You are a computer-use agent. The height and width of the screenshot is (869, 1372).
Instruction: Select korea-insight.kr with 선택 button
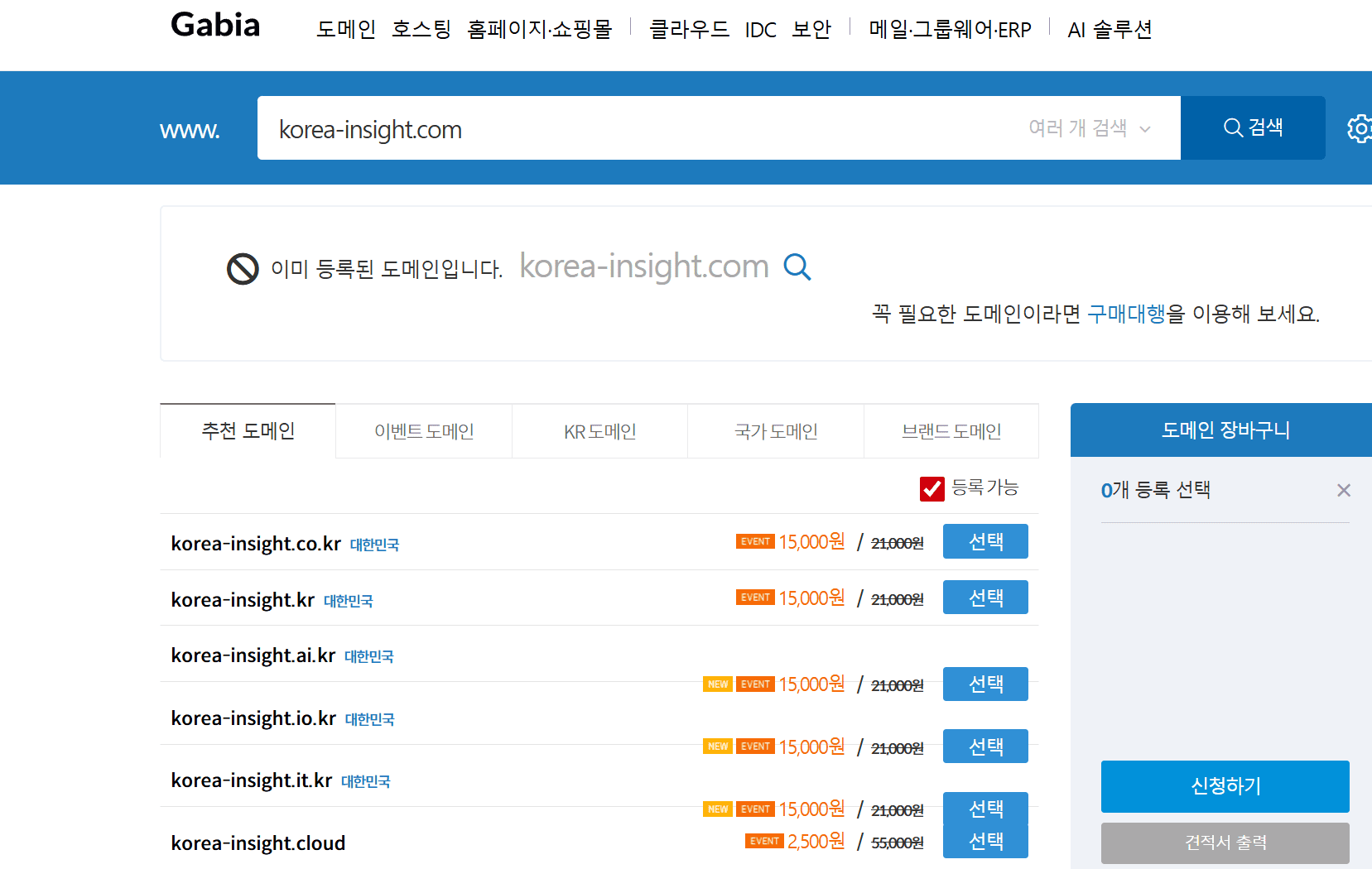(985, 597)
